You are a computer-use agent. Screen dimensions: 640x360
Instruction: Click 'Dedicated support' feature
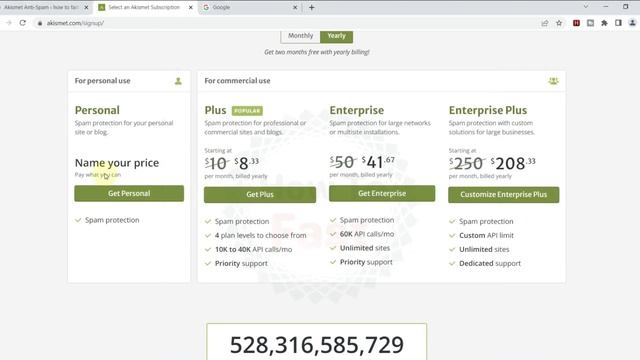[490, 264]
